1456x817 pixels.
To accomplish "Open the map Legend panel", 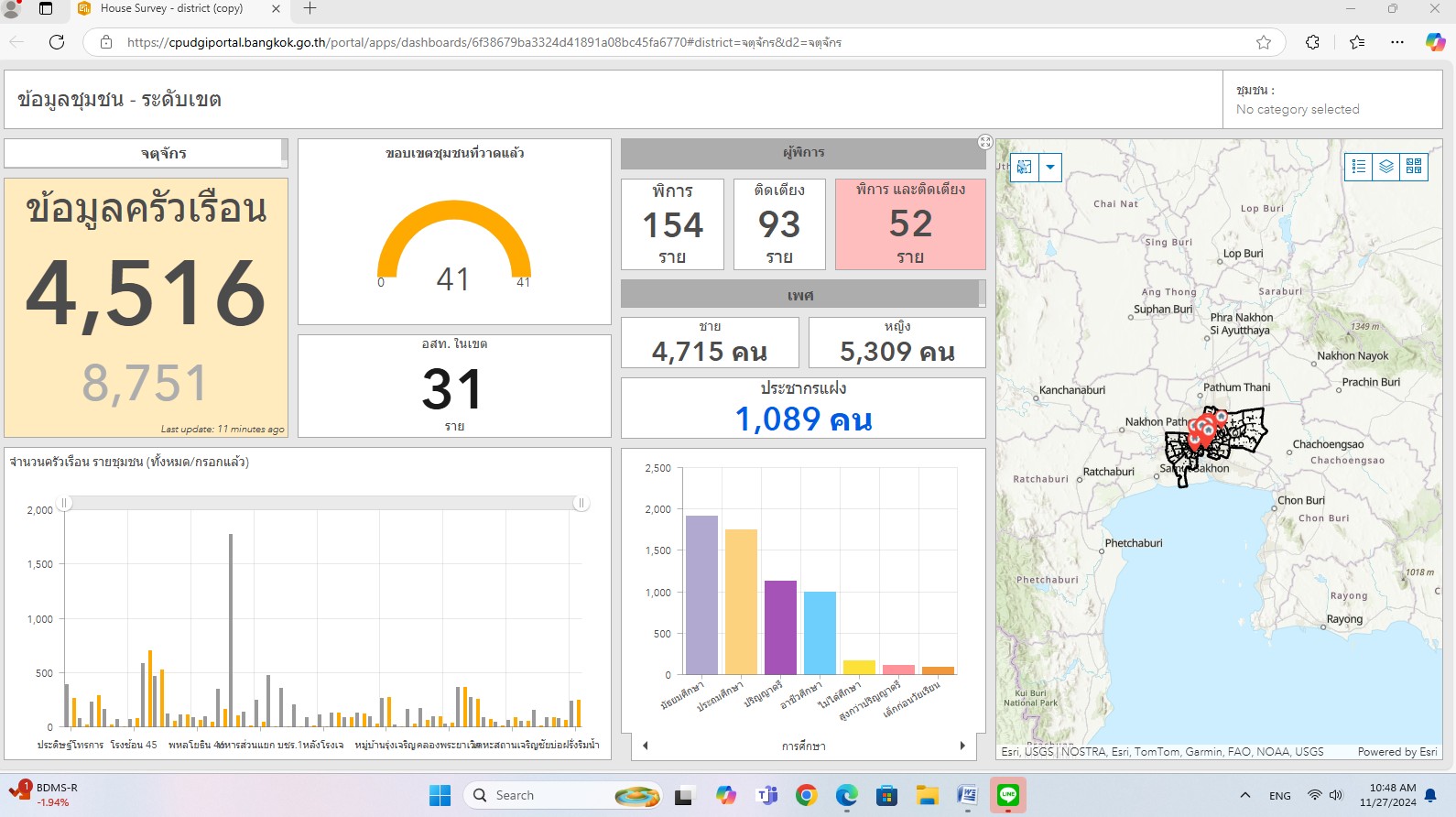I will click(1359, 166).
